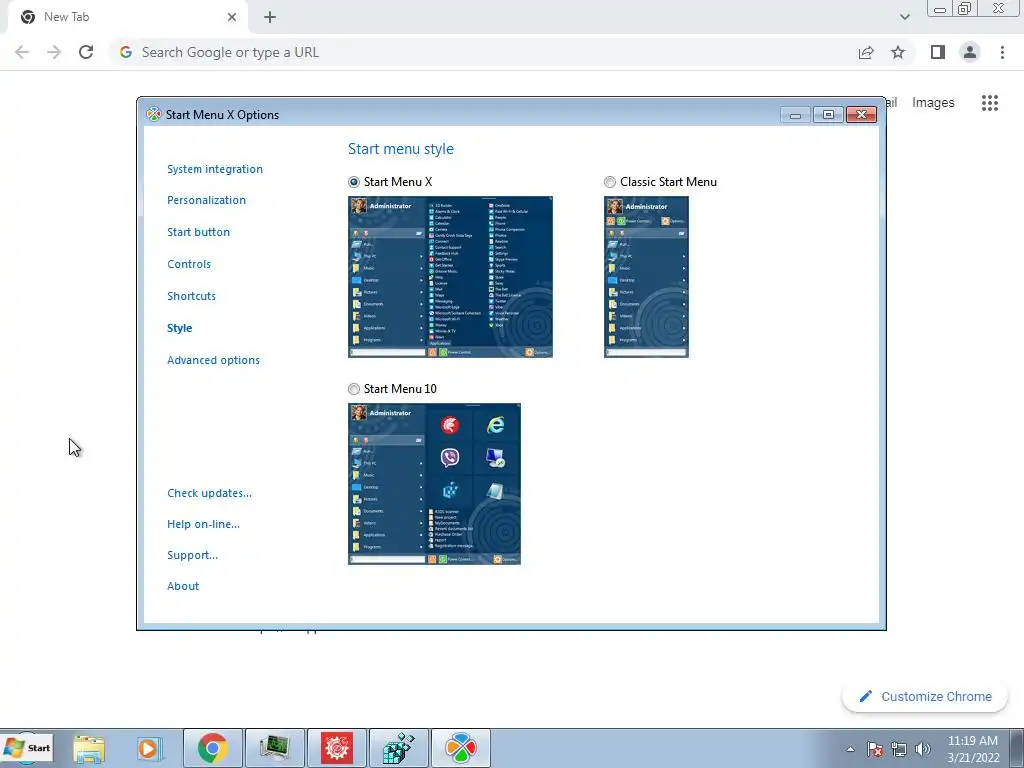Open the Chrome profile avatar
The height and width of the screenshot is (768, 1024).
click(x=970, y=52)
